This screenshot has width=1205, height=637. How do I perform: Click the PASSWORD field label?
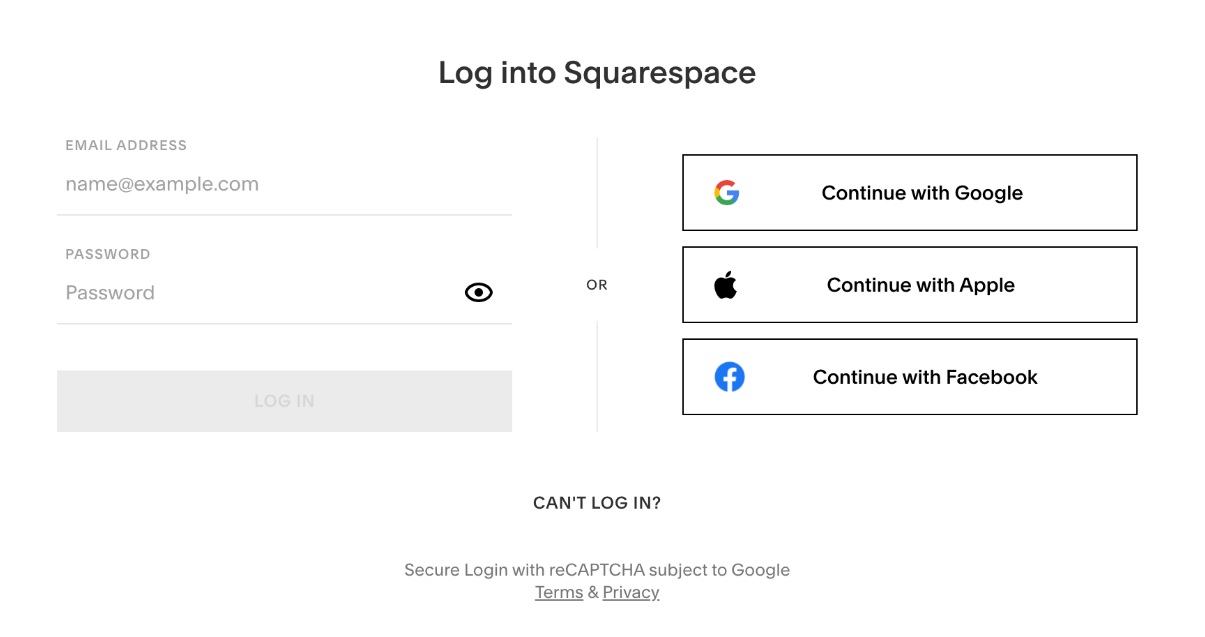pyautogui.click(x=108, y=254)
